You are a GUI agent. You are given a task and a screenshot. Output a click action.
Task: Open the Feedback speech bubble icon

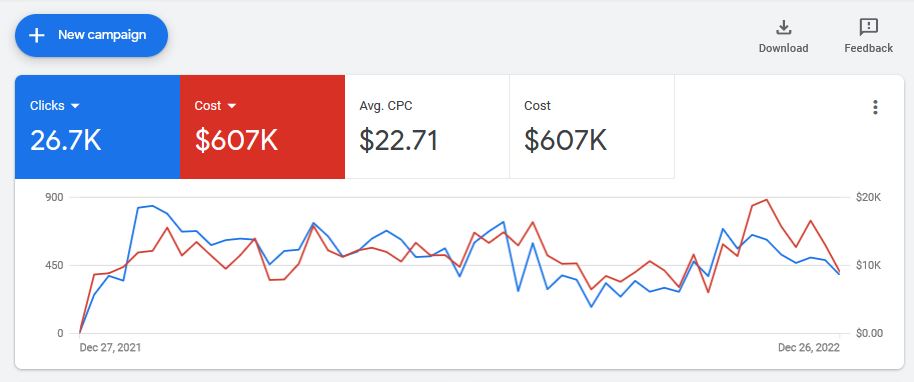point(869,27)
